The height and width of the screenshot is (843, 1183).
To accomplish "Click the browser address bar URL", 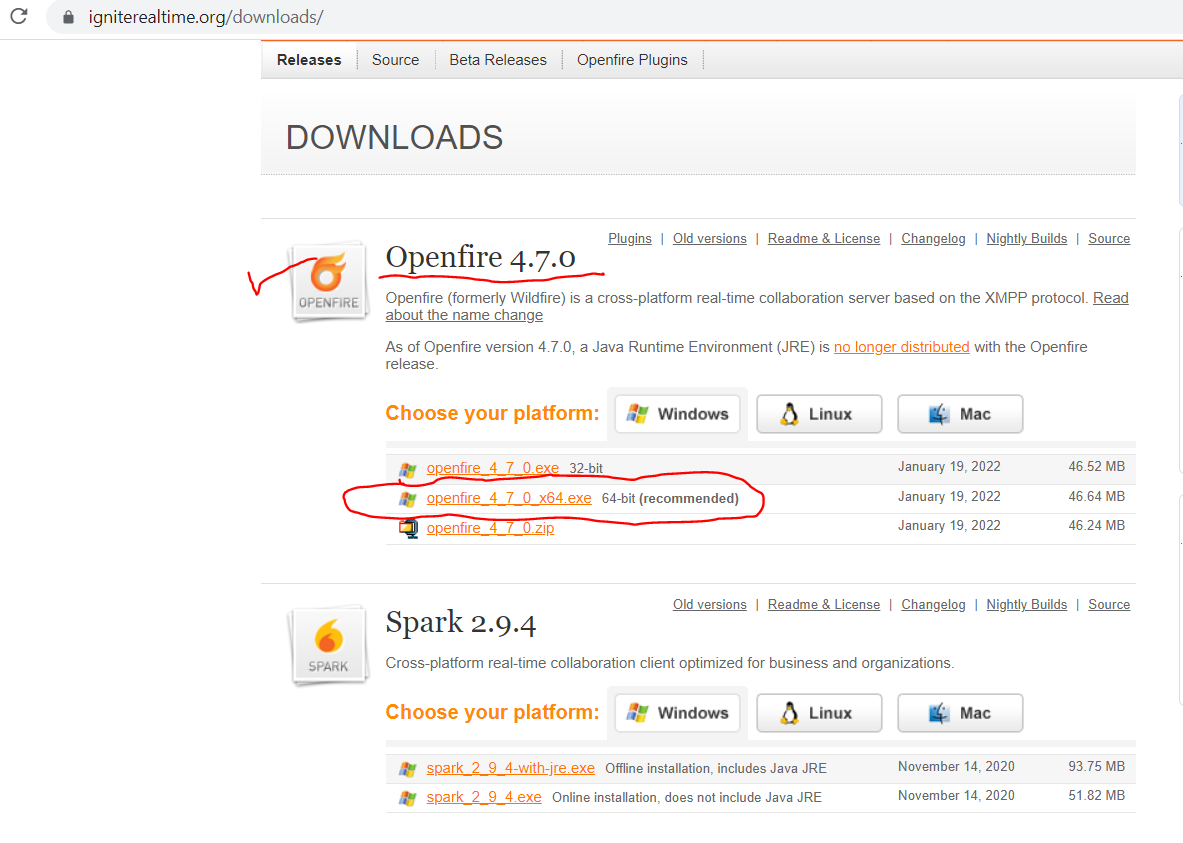I will tap(206, 17).
